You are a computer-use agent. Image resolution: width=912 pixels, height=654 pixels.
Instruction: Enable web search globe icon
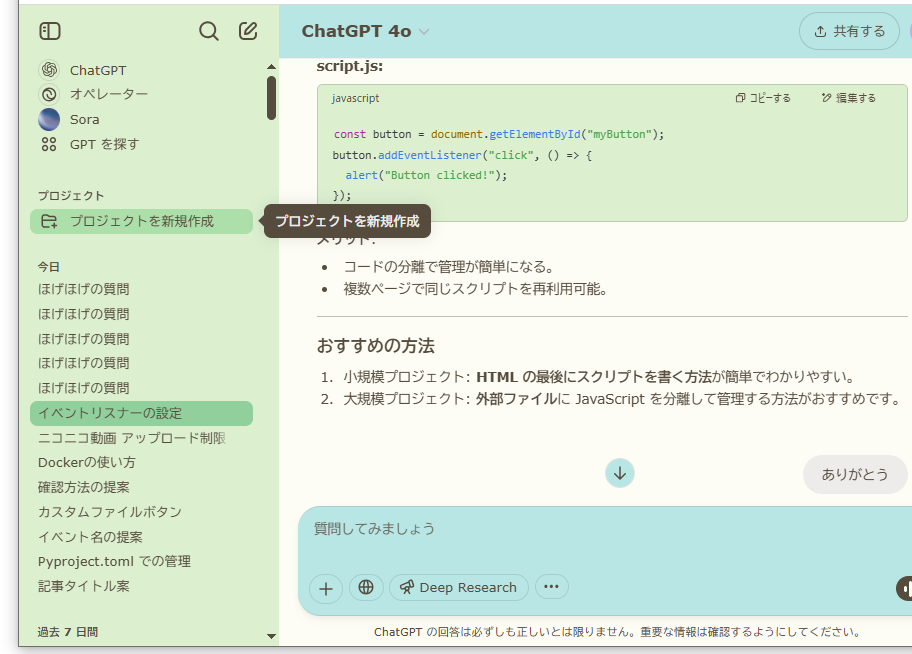[x=366, y=587]
